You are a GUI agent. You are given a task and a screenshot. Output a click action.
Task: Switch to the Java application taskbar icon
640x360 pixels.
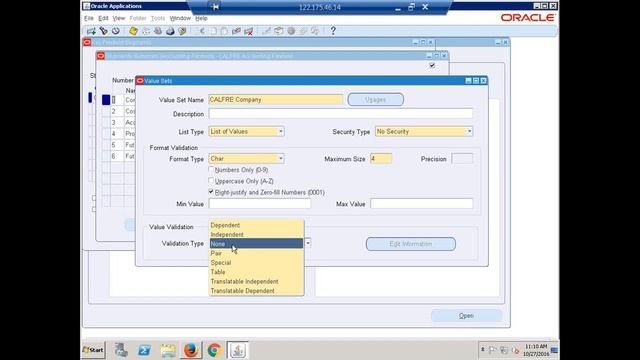pyautogui.click(x=238, y=350)
